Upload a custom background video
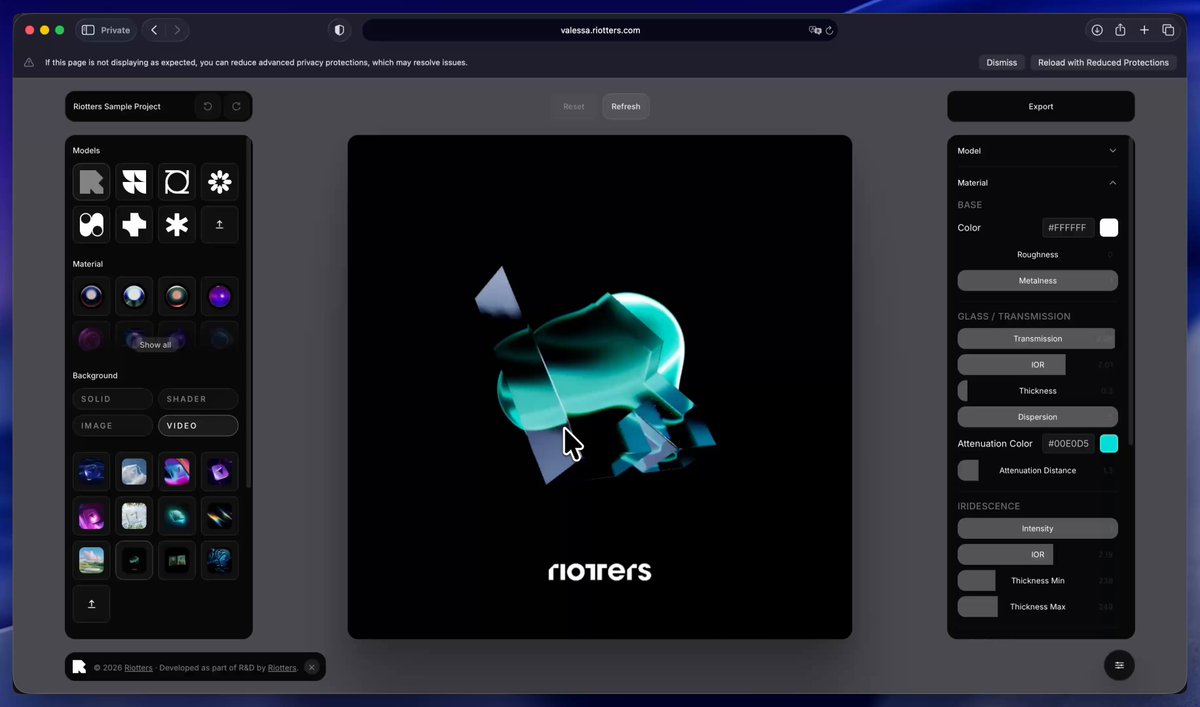 coord(91,604)
